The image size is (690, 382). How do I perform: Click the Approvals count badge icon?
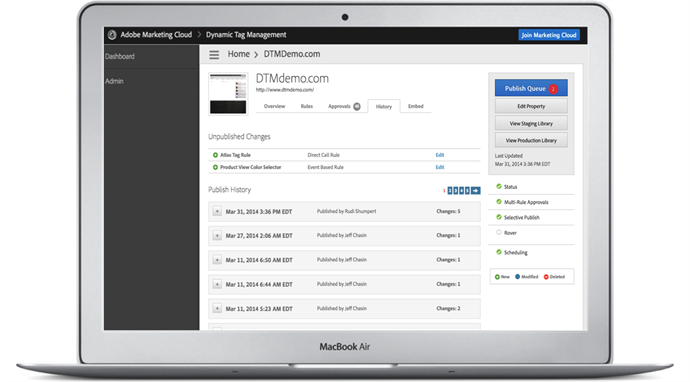pyautogui.click(x=357, y=107)
